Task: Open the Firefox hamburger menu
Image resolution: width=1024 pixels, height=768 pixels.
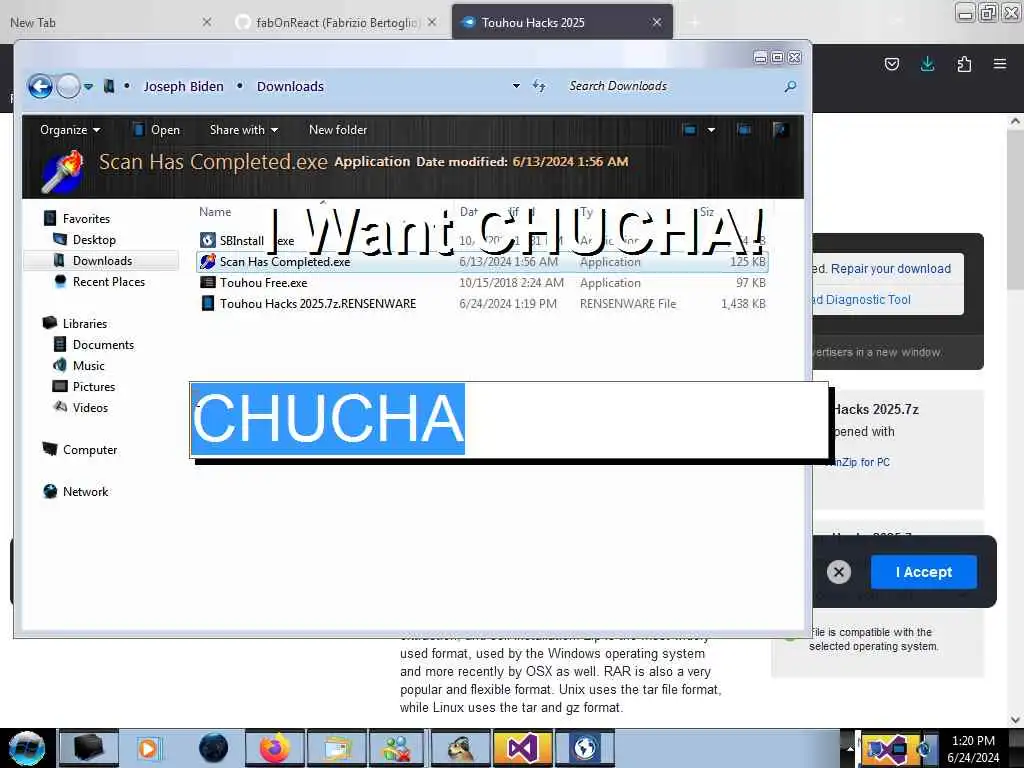Action: point(1000,64)
